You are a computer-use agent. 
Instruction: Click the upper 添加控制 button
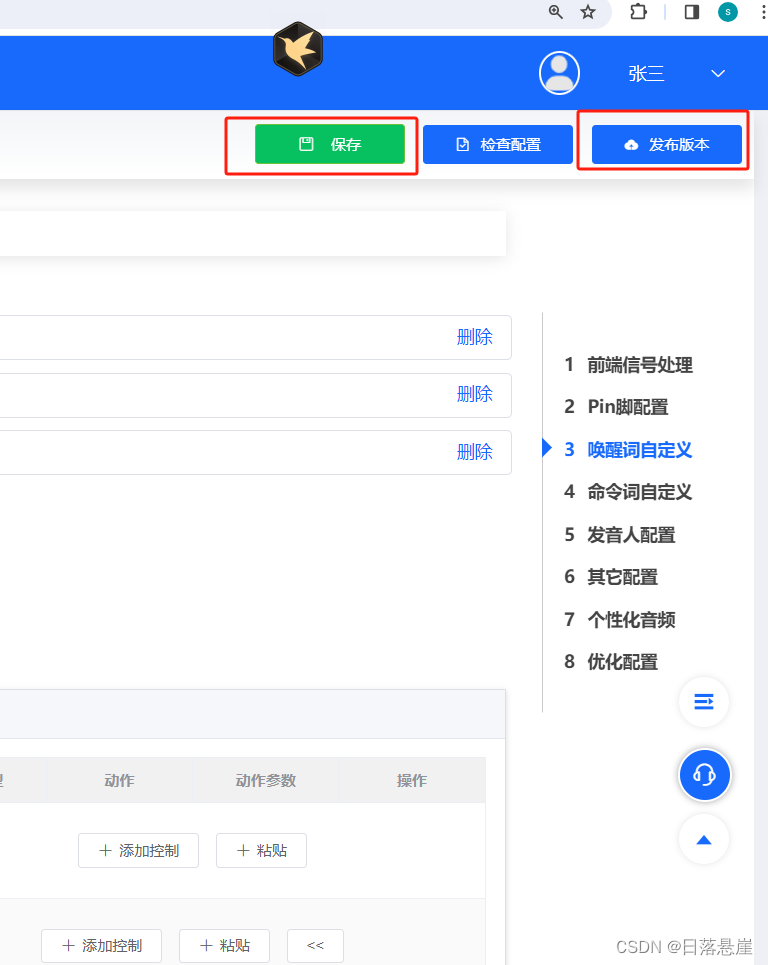coord(138,851)
